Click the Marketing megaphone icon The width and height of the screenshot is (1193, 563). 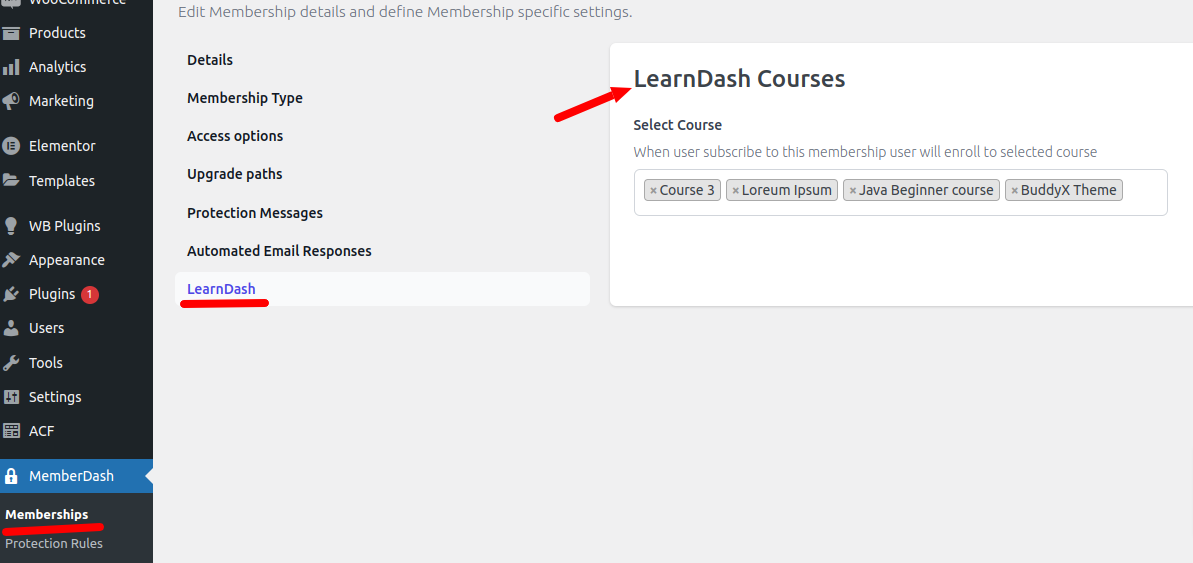(x=12, y=101)
